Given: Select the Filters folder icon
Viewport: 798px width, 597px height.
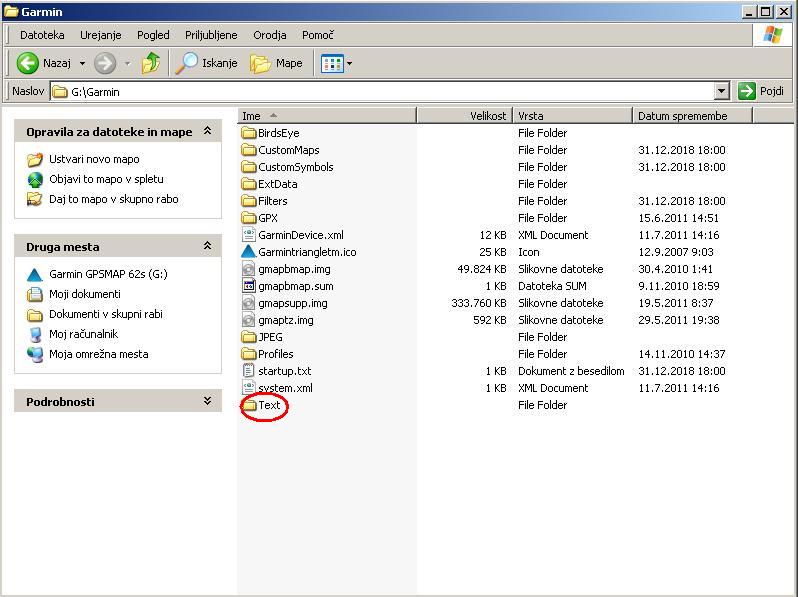Looking at the screenshot, I should 248,201.
